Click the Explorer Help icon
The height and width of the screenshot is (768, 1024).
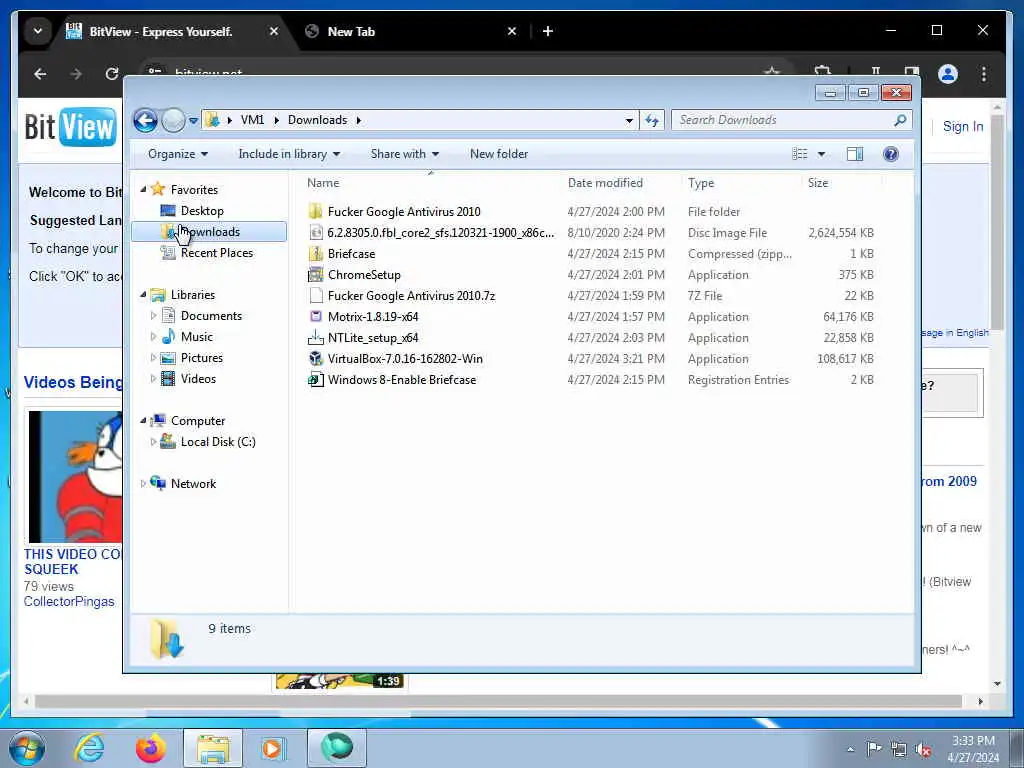[890, 154]
